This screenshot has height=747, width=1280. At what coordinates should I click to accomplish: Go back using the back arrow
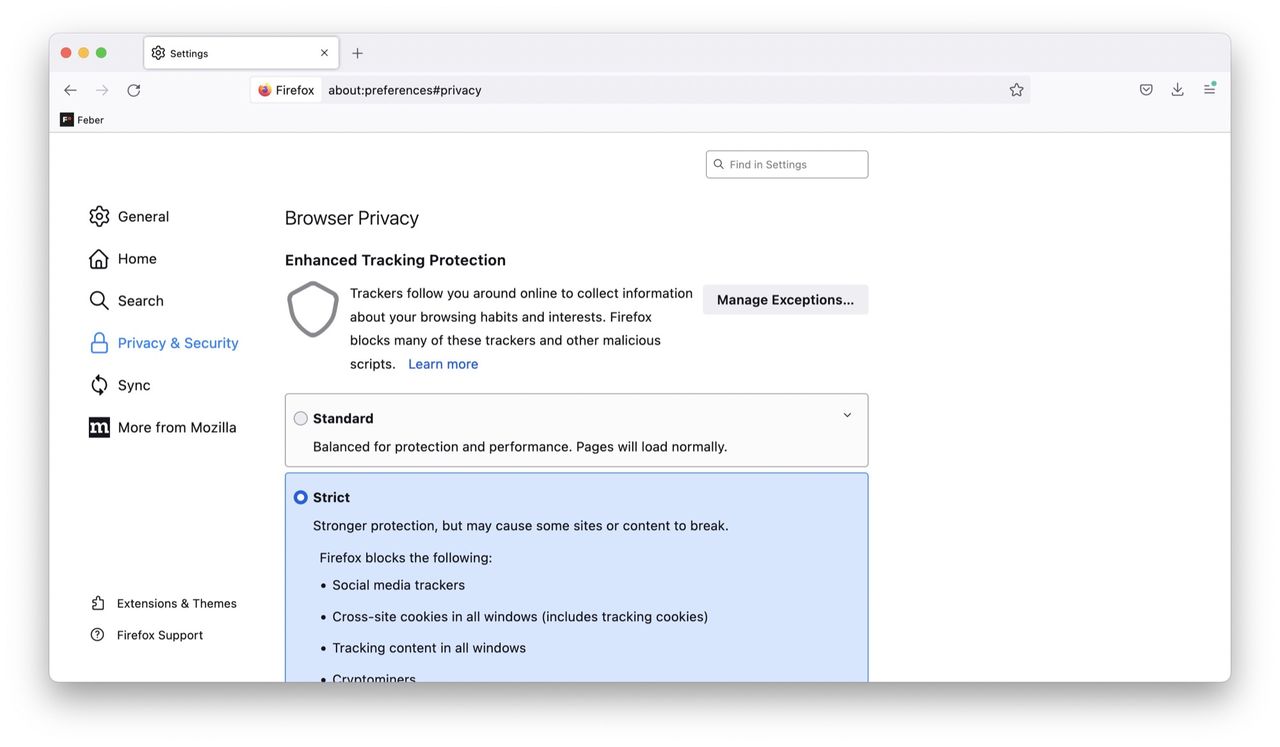[70, 90]
